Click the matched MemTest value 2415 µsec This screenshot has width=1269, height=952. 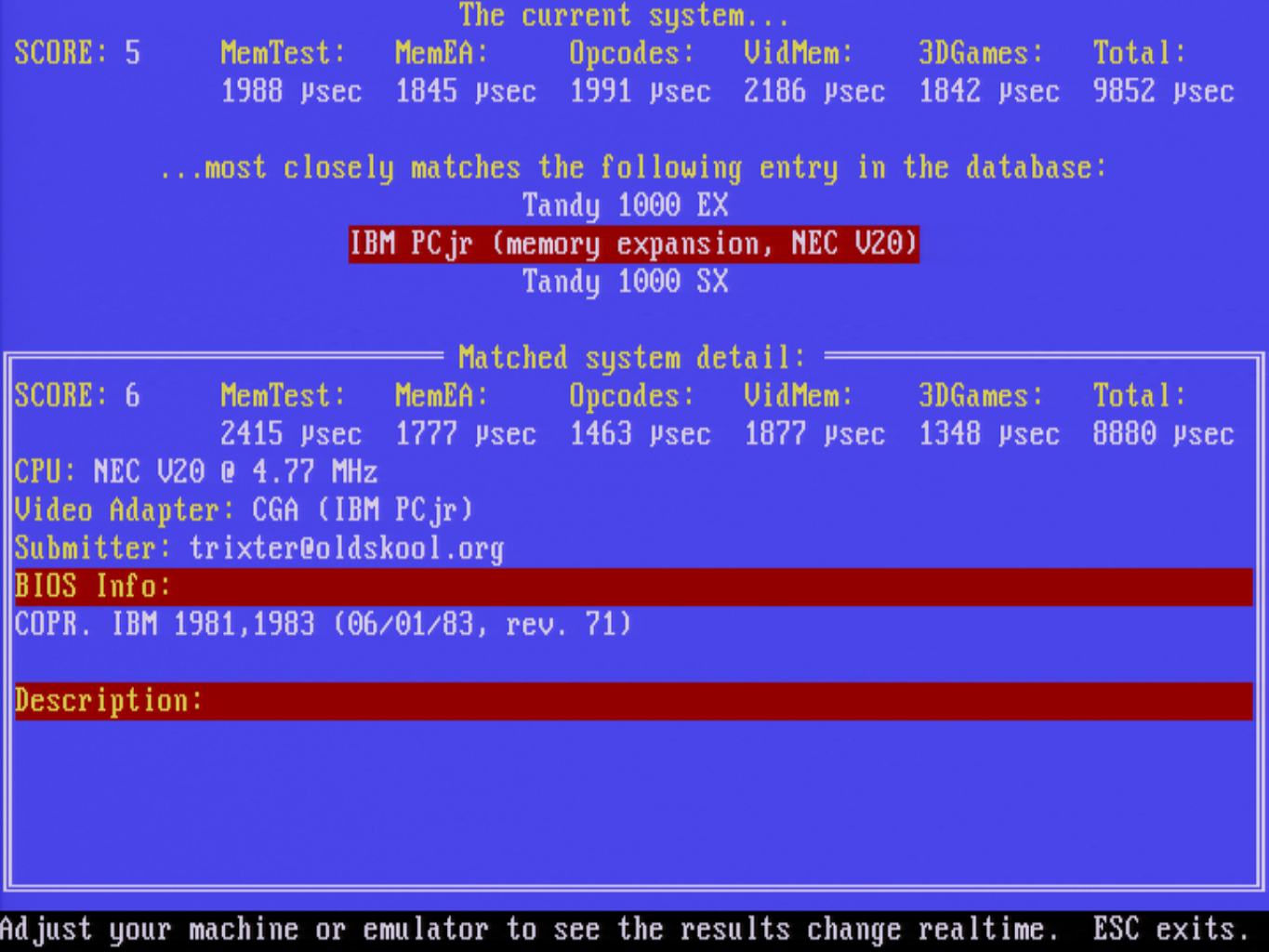[x=291, y=434]
